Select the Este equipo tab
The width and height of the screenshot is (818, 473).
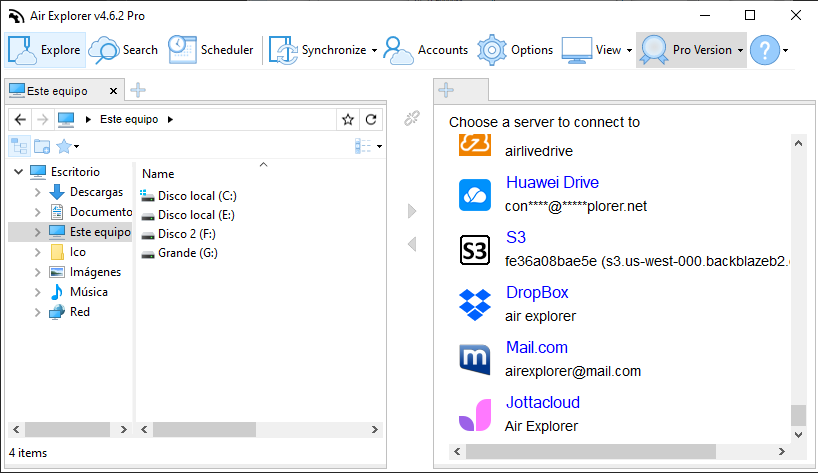[x=57, y=91]
